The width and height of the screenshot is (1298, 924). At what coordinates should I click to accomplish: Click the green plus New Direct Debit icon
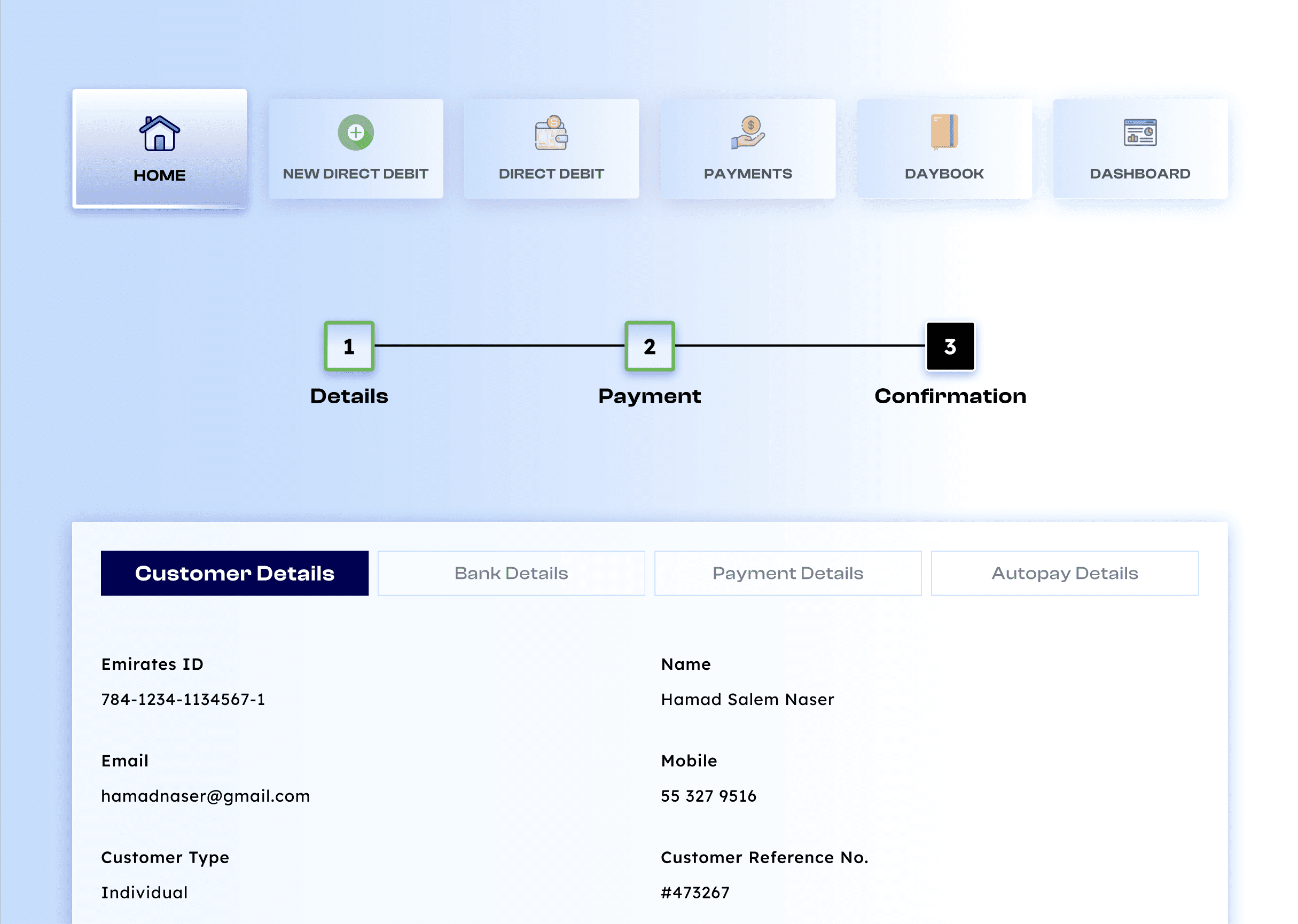coord(356,132)
